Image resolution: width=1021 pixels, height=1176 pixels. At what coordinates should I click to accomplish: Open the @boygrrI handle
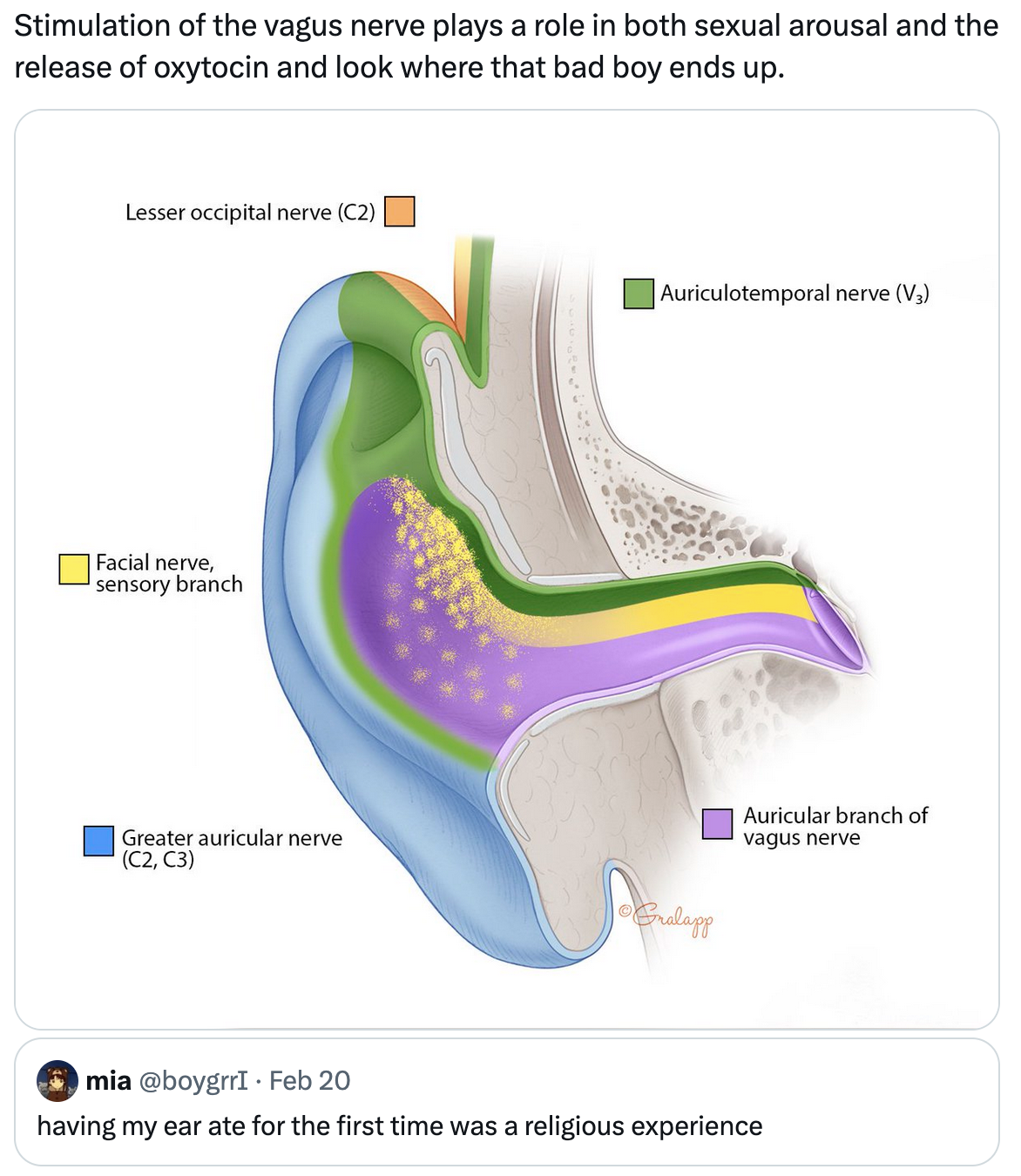click(193, 1080)
